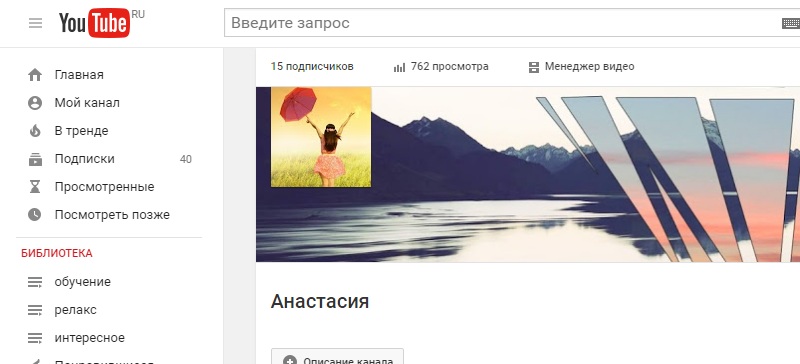Open the обучение playlist
This screenshot has width=800, height=364.
pos(83,282)
